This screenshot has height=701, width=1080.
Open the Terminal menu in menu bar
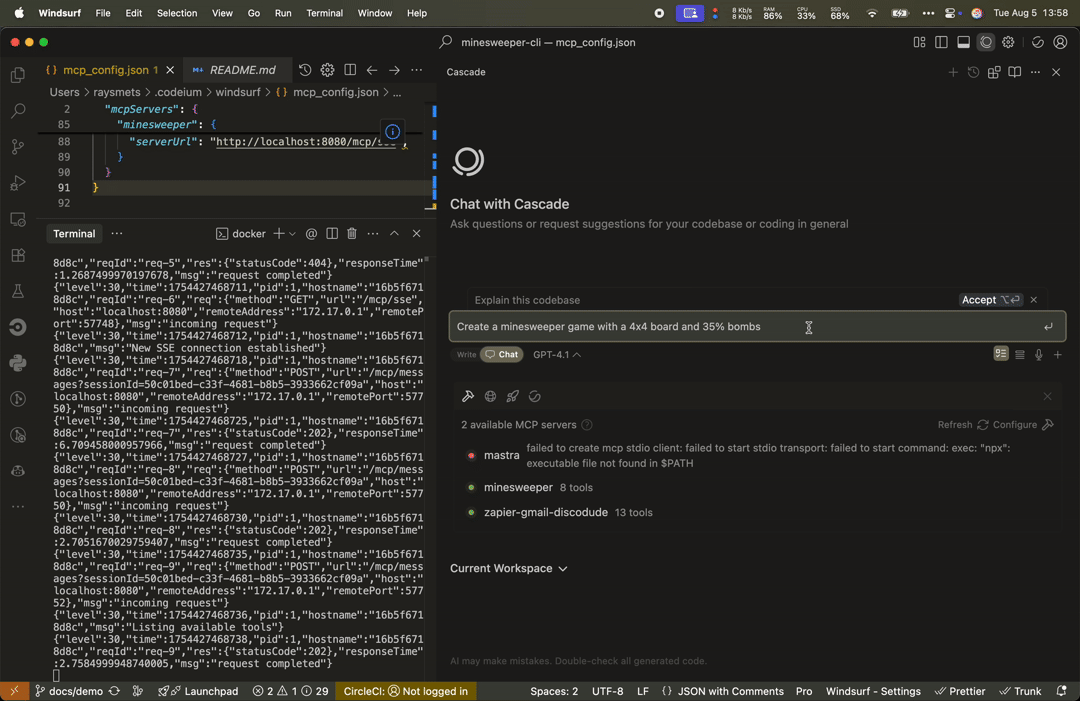(x=324, y=13)
